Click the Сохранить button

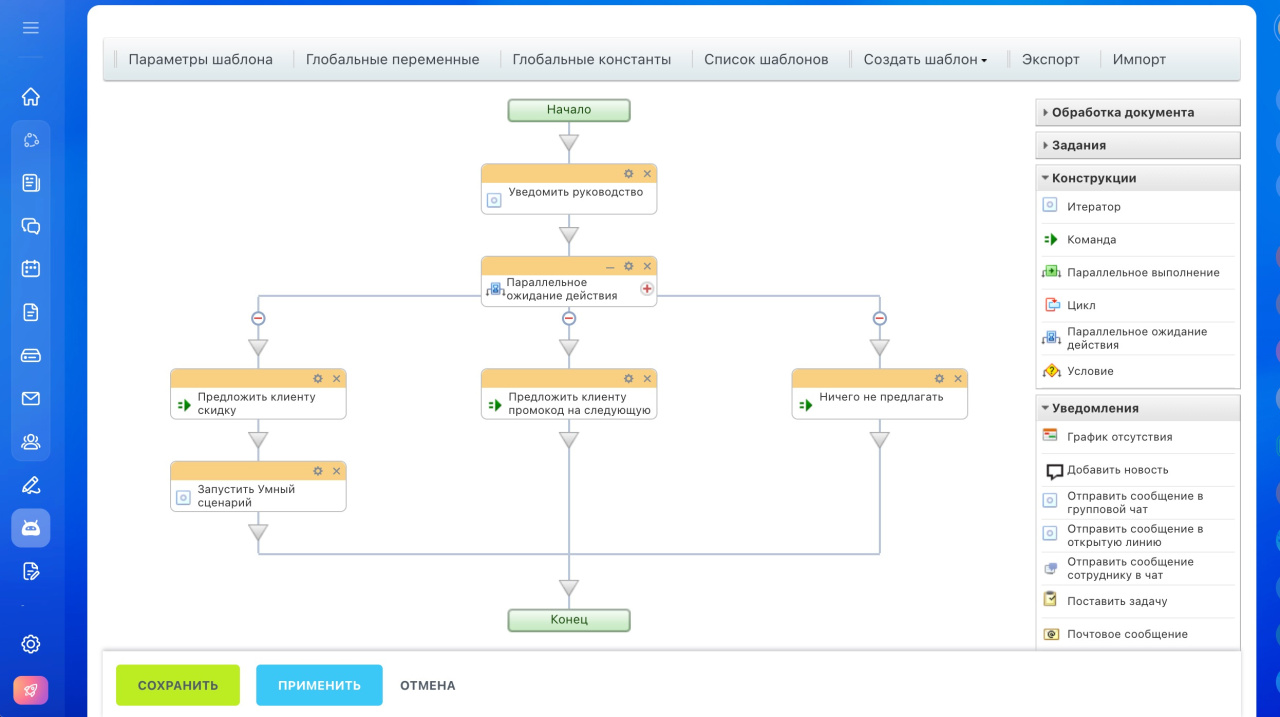tap(178, 685)
